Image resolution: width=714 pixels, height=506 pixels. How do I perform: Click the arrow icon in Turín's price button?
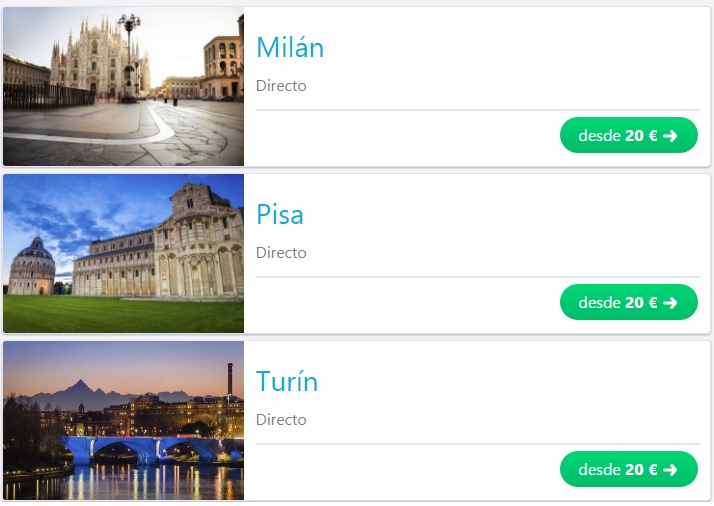point(670,470)
